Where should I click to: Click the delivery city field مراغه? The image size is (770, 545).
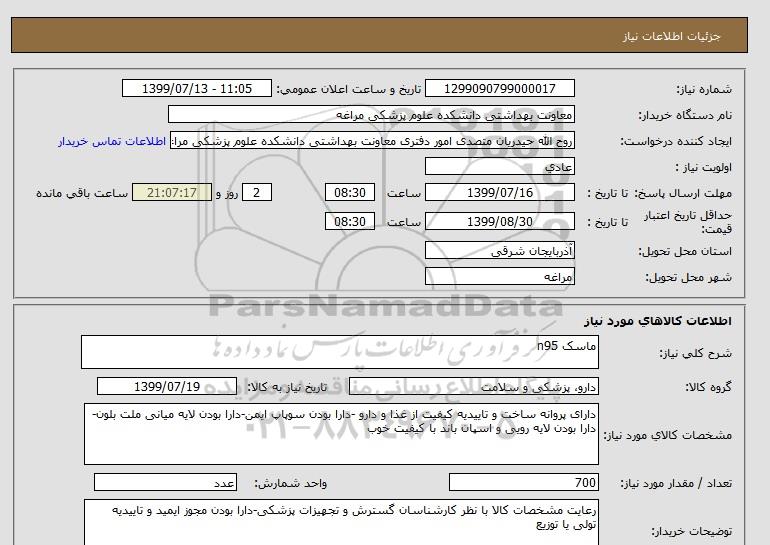point(499,276)
